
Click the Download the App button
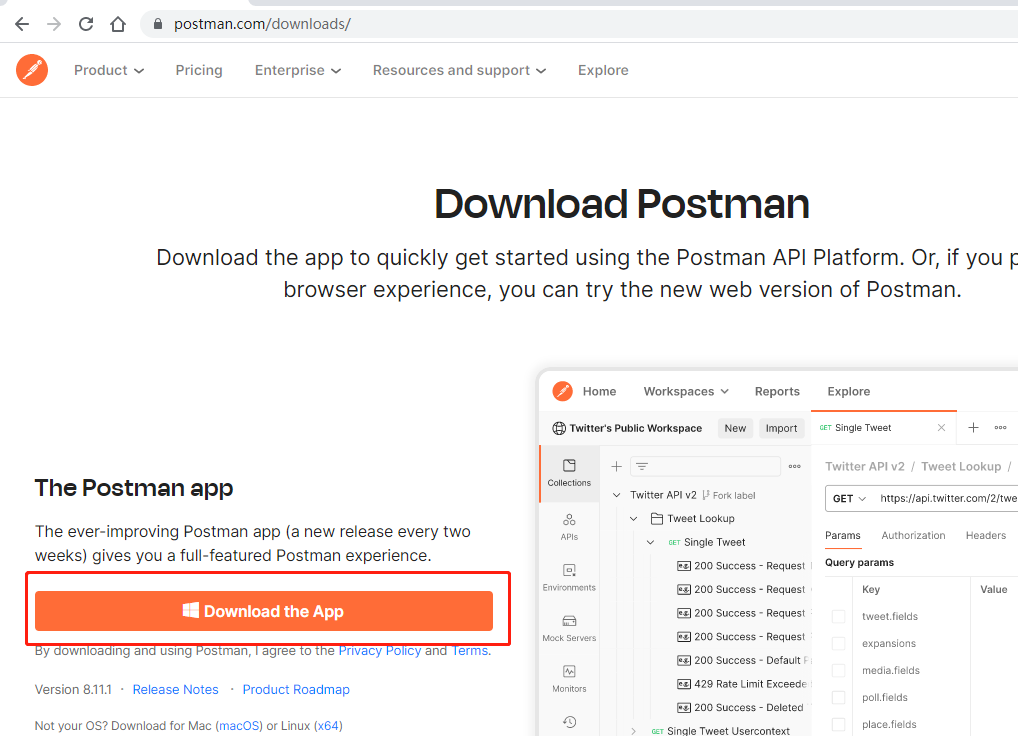[x=264, y=611]
